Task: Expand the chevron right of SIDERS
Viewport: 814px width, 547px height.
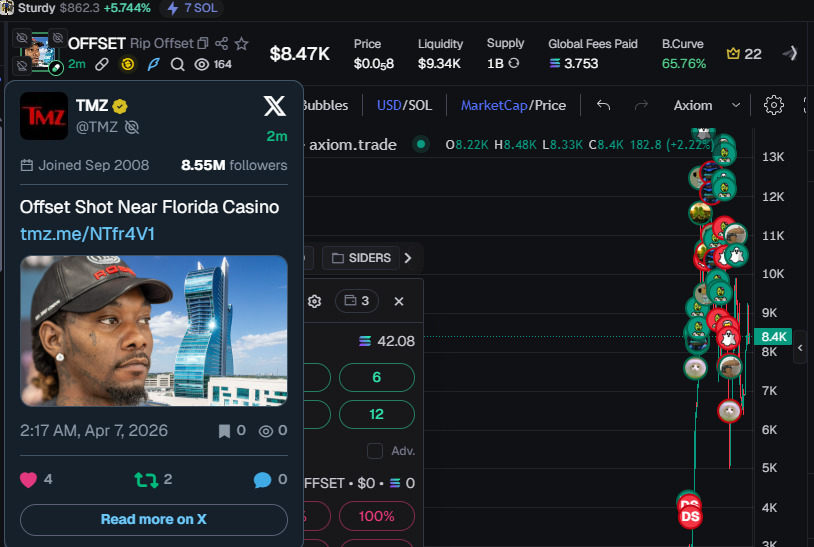Action: (x=408, y=258)
